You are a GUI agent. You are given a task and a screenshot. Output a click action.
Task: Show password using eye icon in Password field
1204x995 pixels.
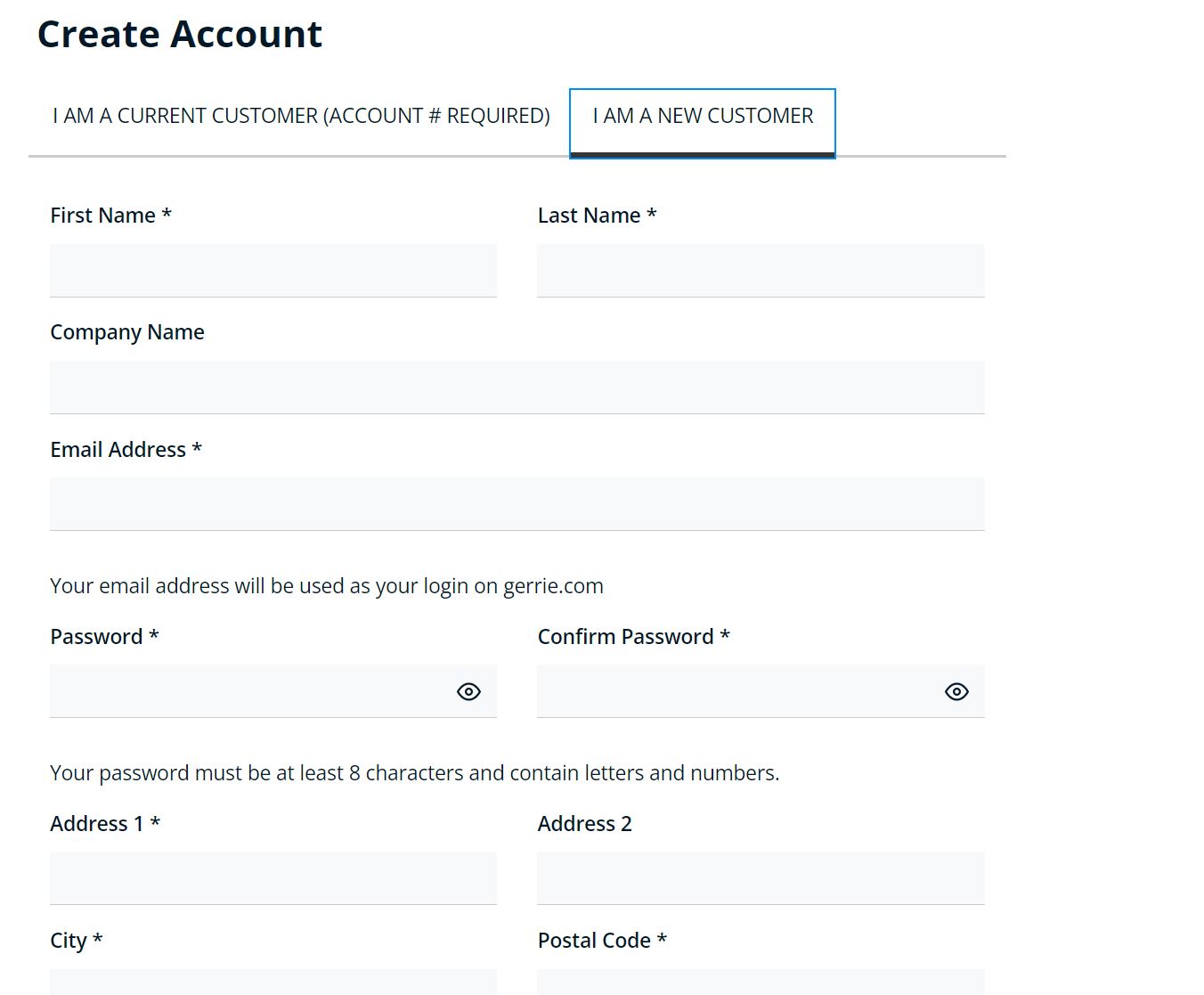coord(468,691)
